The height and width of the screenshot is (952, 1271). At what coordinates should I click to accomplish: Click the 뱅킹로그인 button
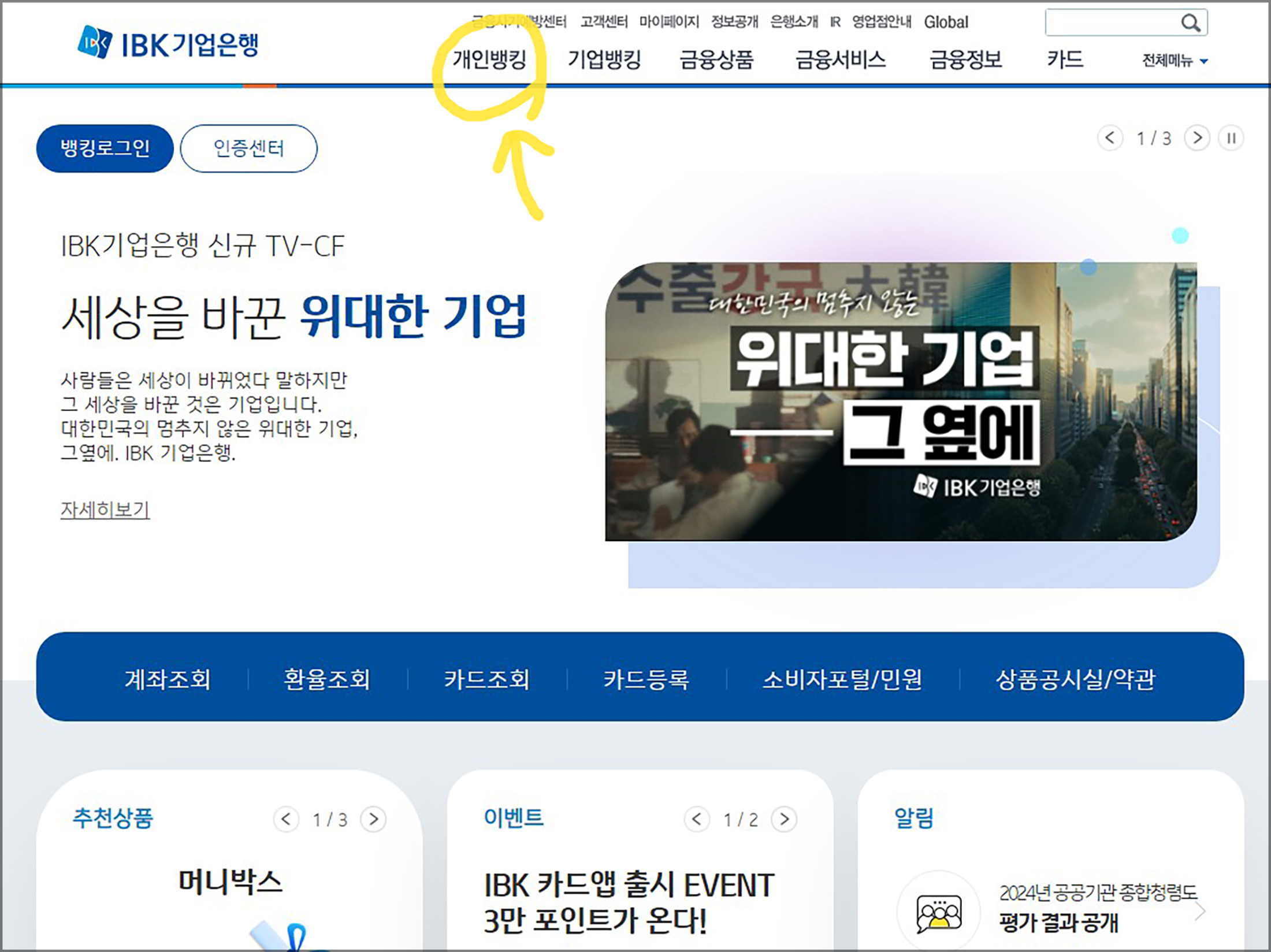coord(105,148)
